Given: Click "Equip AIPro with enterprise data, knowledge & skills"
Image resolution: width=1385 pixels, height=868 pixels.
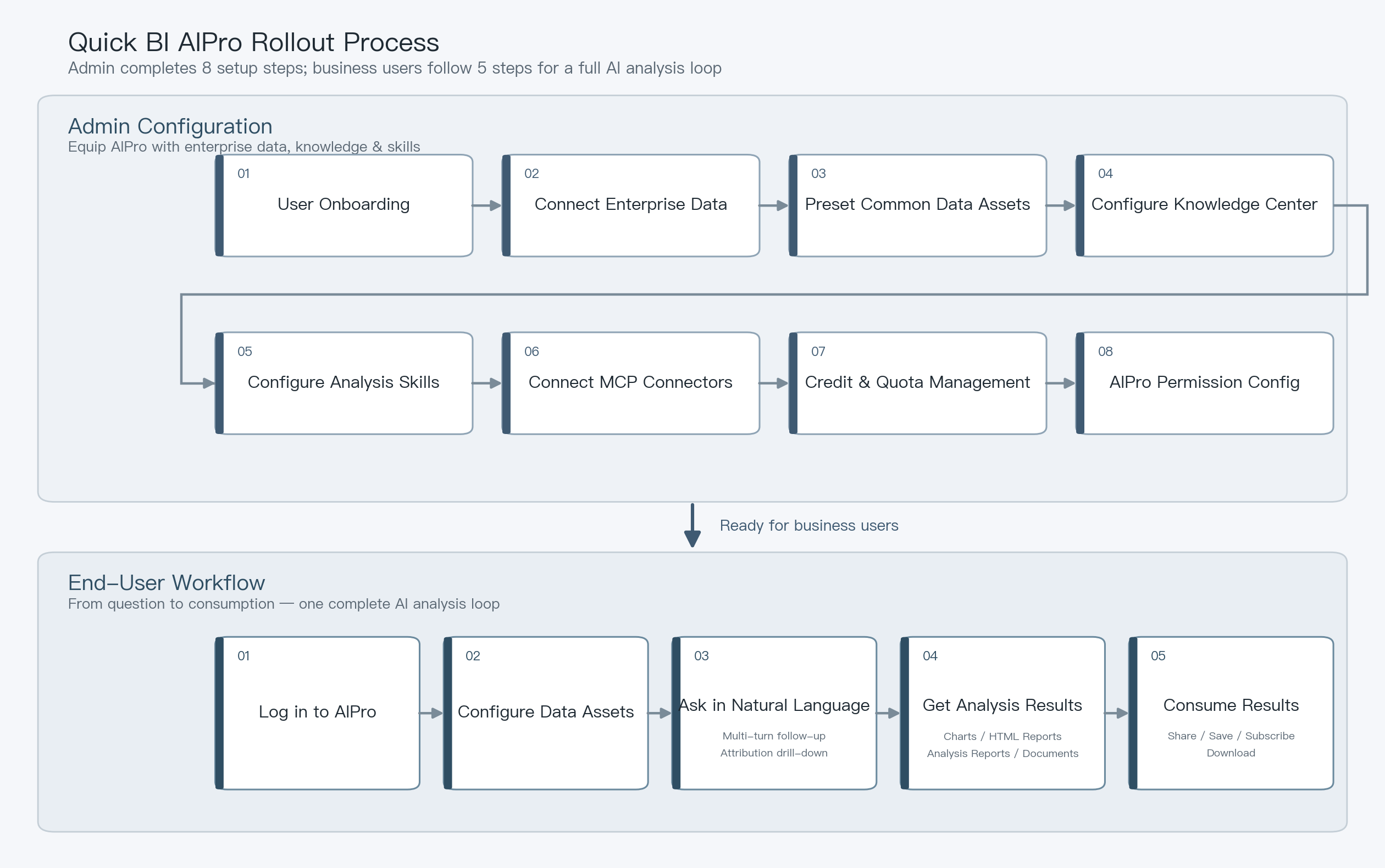Looking at the screenshot, I should point(244,147).
